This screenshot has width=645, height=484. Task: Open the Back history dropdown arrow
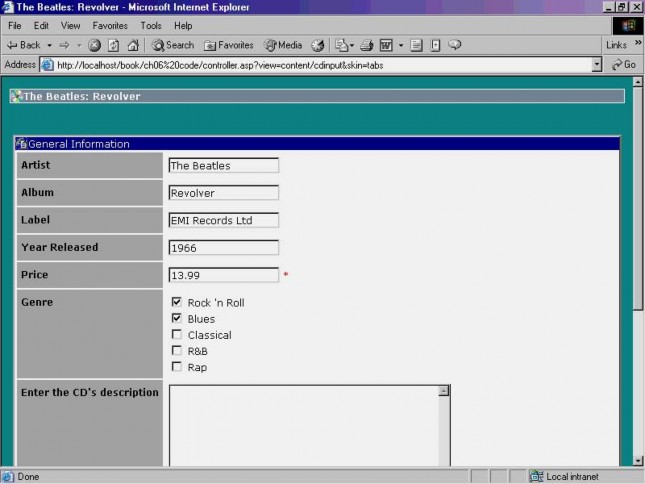pos(49,45)
